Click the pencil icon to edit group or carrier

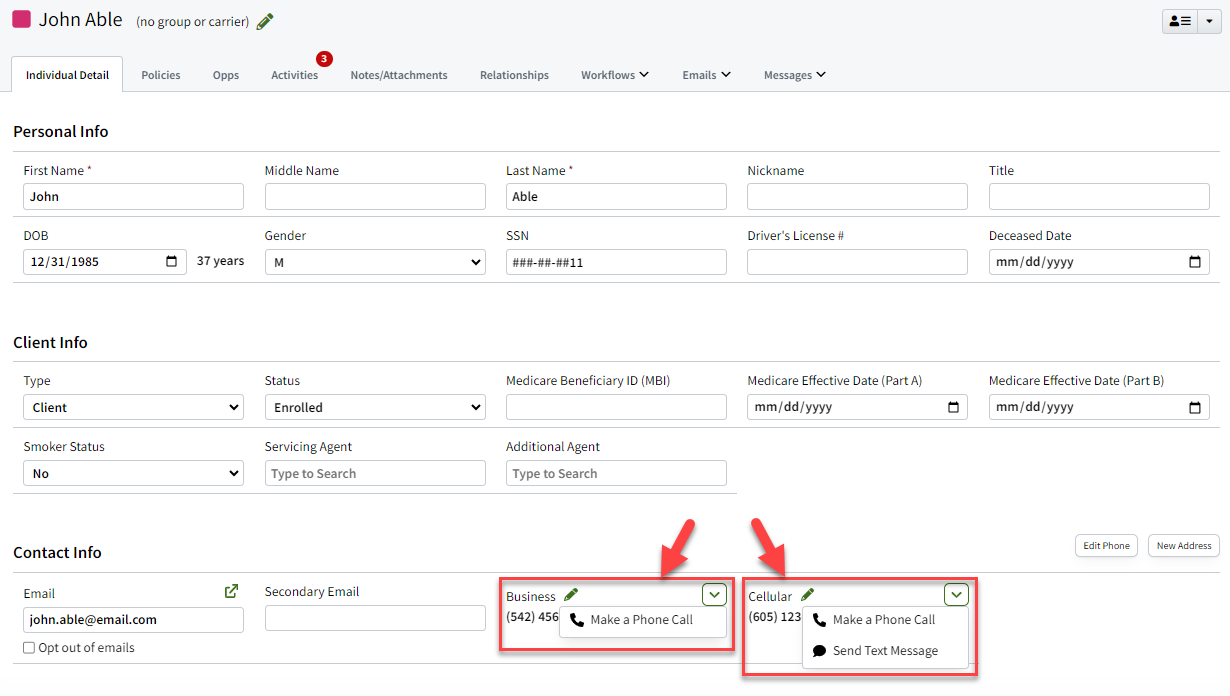click(265, 20)
